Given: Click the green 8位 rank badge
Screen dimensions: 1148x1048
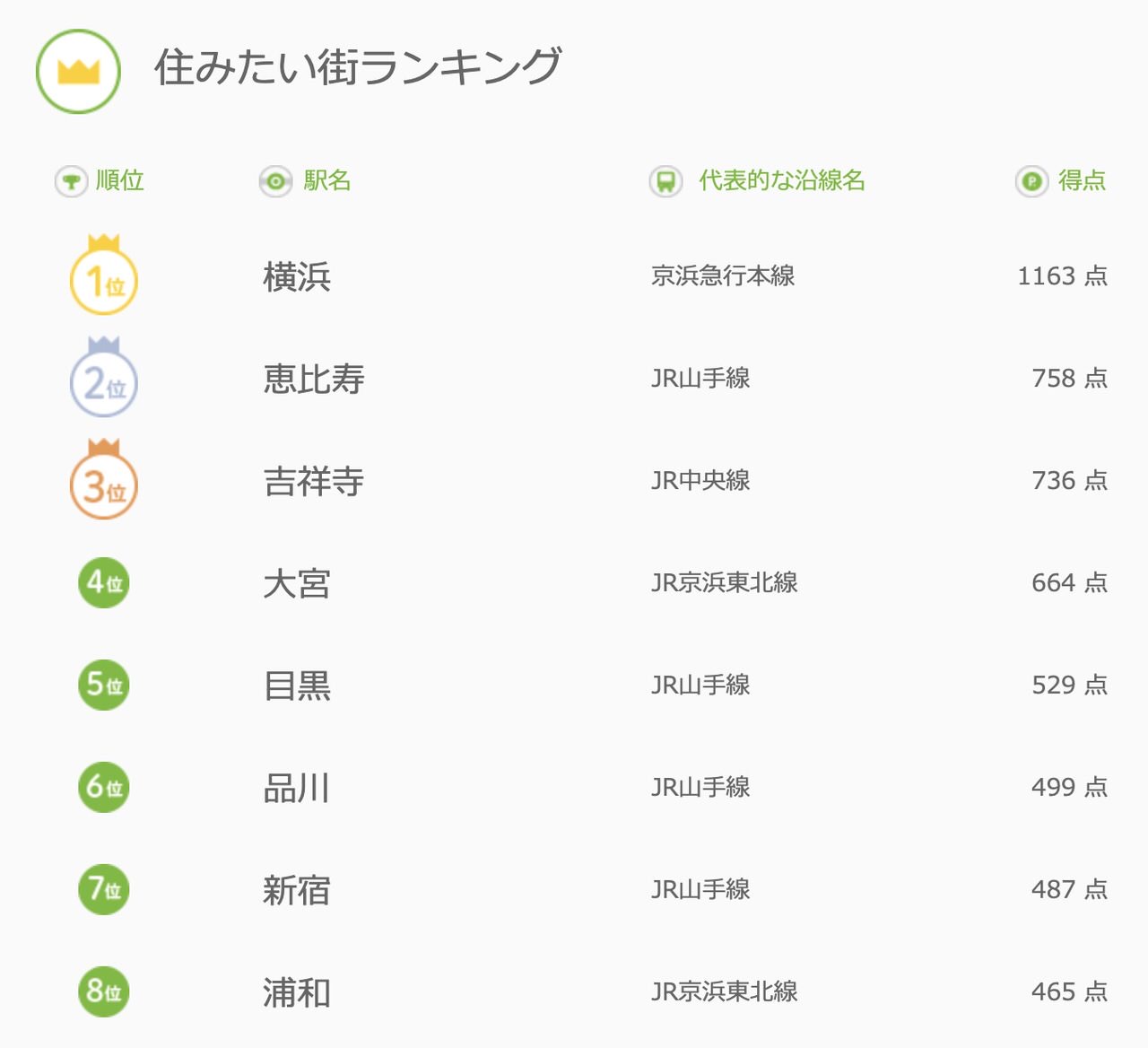Looking at the screenshot, I should pos(104,991).
